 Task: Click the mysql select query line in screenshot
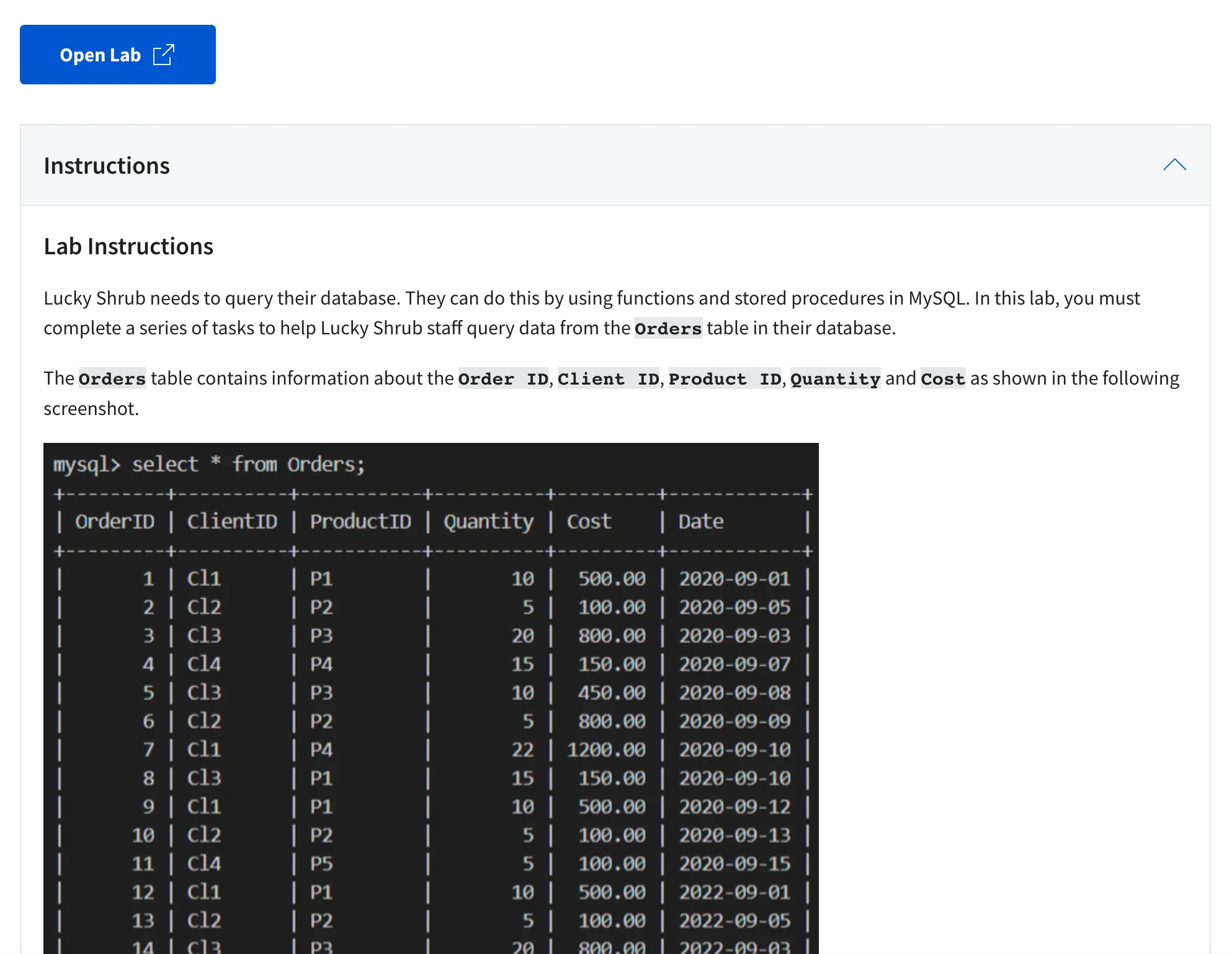[x=209, y=465]
